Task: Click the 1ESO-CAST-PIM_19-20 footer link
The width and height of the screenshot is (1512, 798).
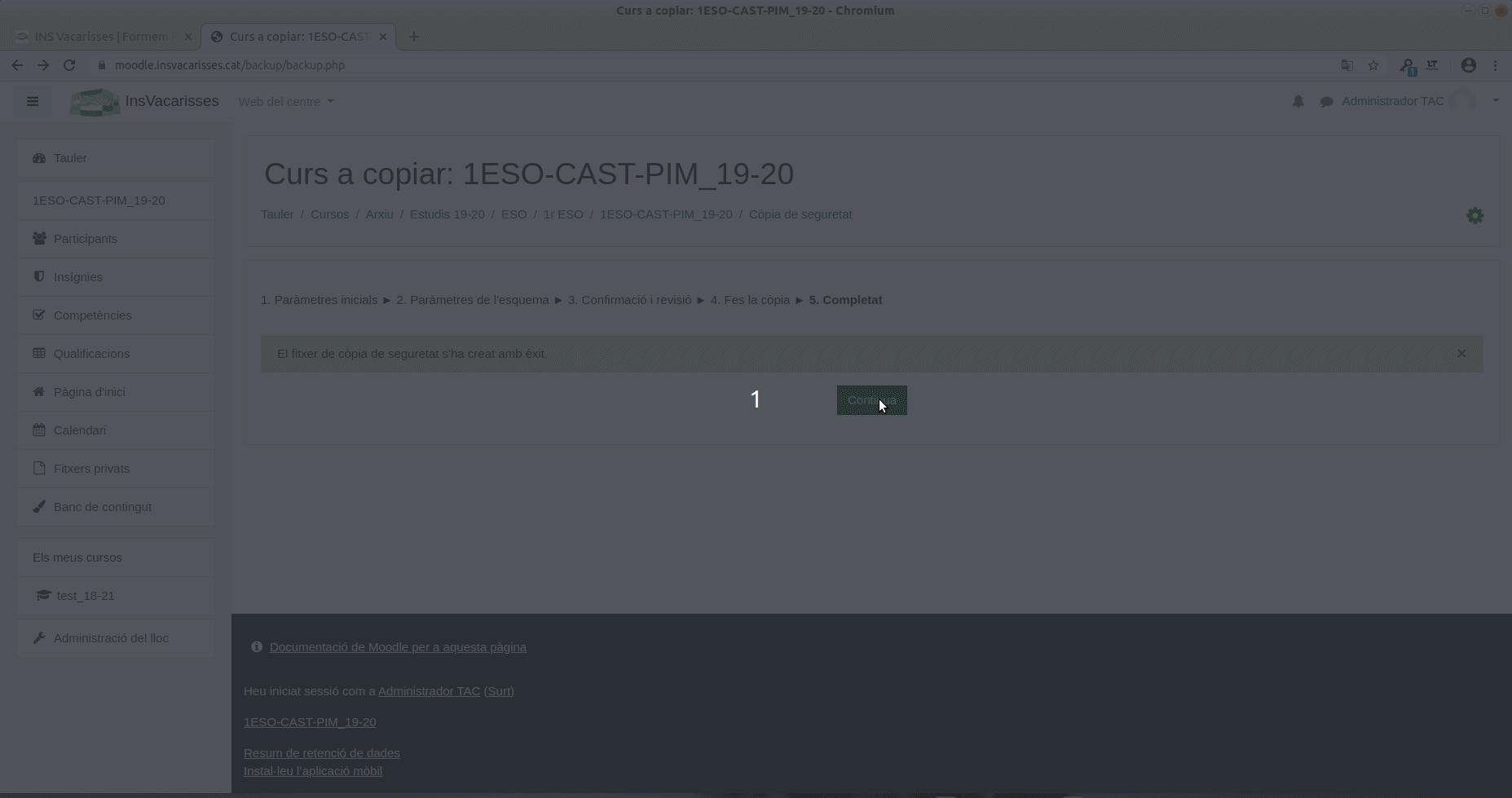Action: [x=310, y=722]
